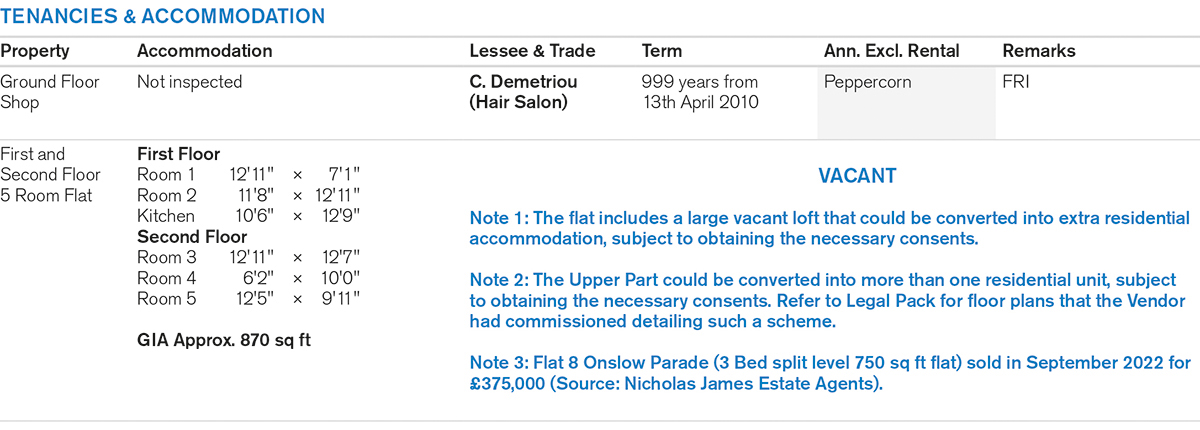The image size is (1200, 430).
Task: Click the Term column header
Action: point(662,51)
